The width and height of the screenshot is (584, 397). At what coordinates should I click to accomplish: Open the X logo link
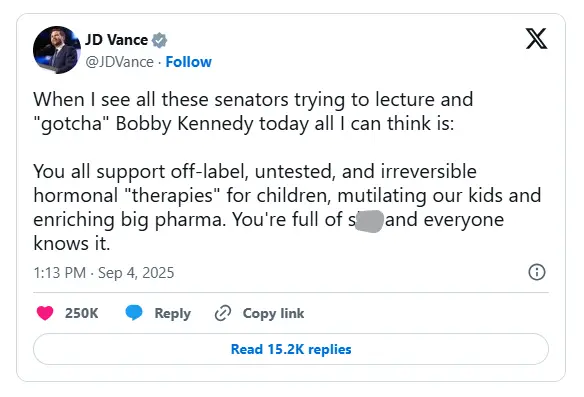tap(536, 38)
